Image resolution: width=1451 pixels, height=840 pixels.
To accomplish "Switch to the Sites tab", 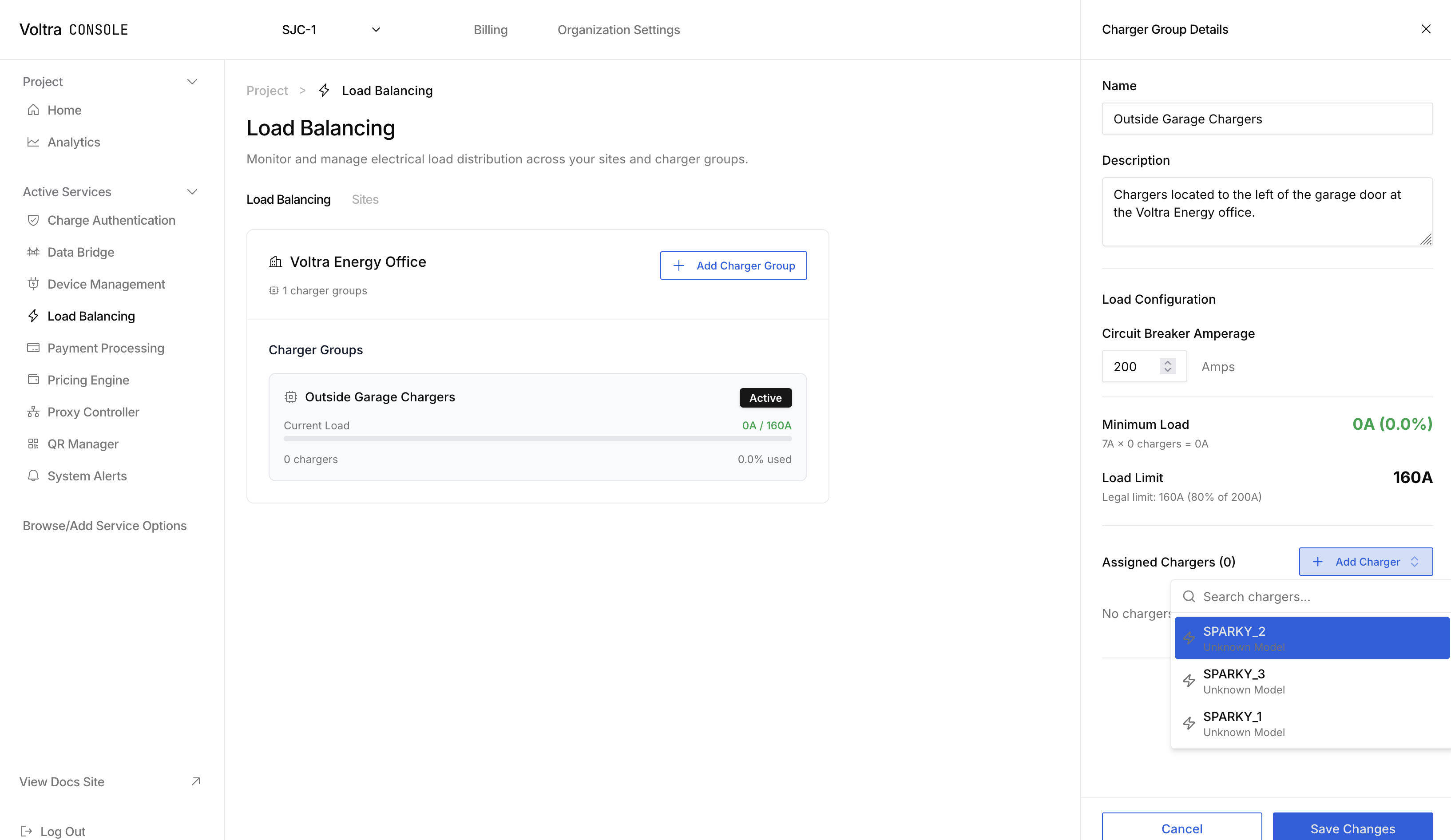I will coord(365,199).
